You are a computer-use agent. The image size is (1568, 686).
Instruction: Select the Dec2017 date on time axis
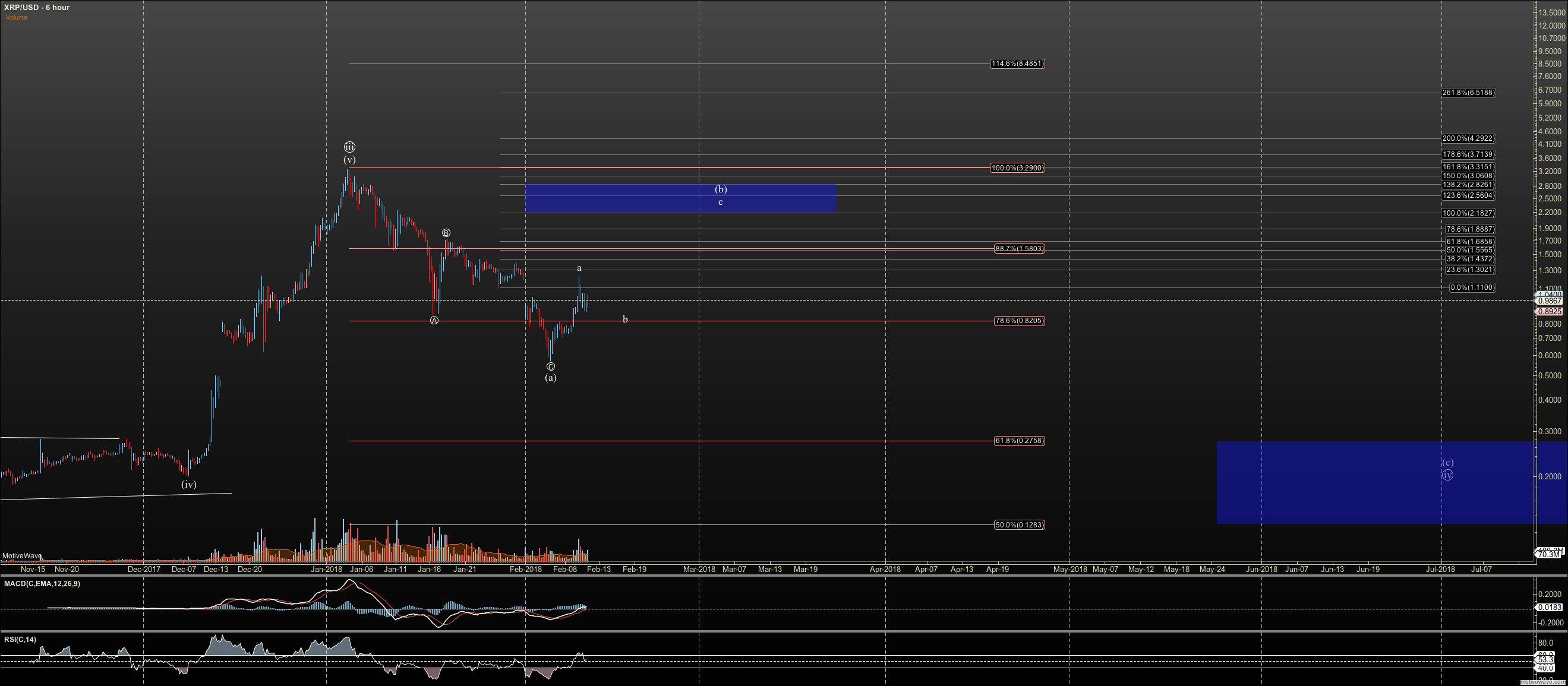pyautogui.click(x=144, y=570)
